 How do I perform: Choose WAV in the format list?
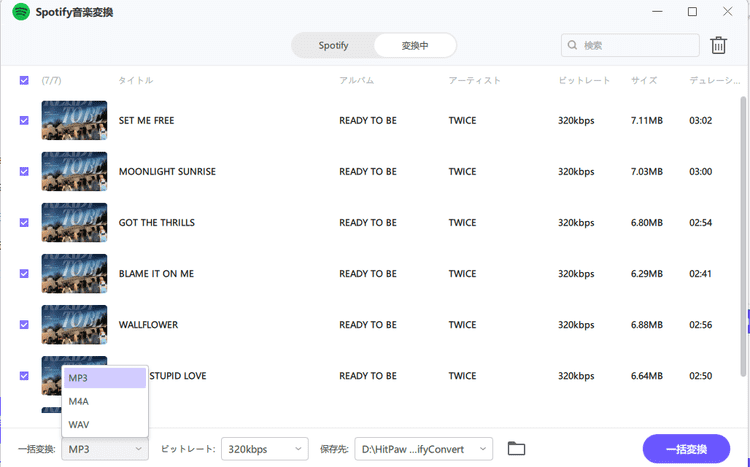tap(105, 424)
